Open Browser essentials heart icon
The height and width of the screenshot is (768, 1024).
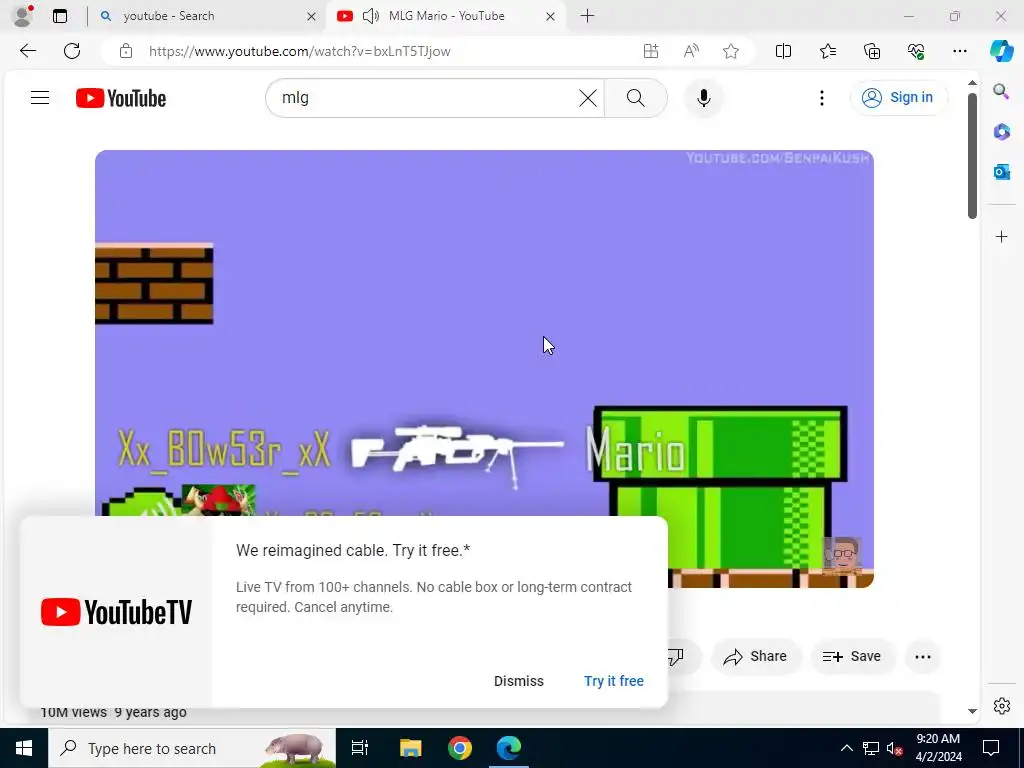[x=916, y=51]
